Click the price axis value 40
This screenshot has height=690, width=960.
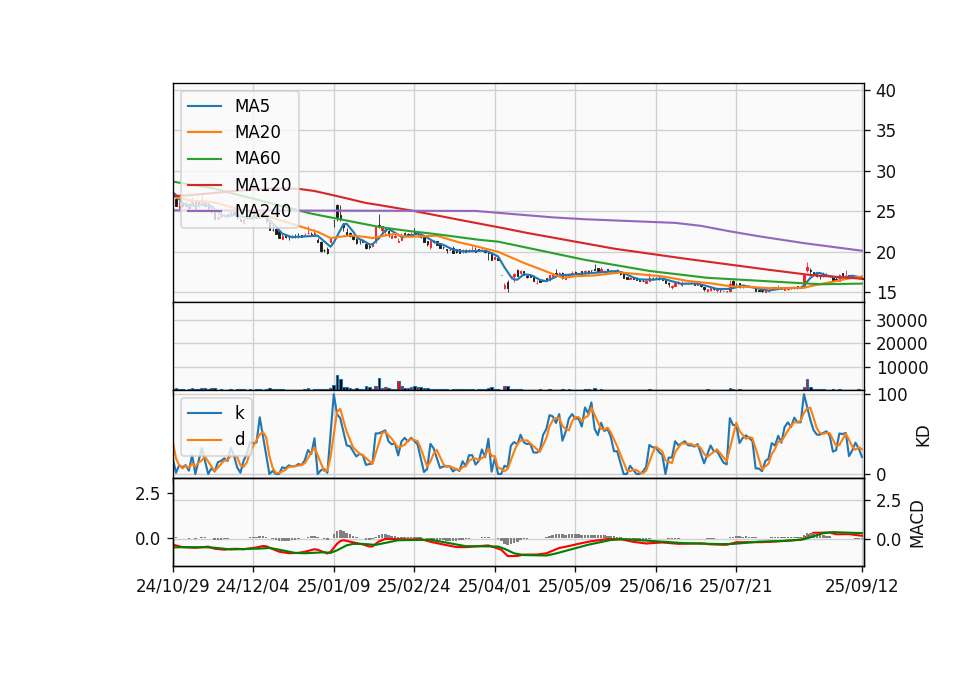click(886, 91)
